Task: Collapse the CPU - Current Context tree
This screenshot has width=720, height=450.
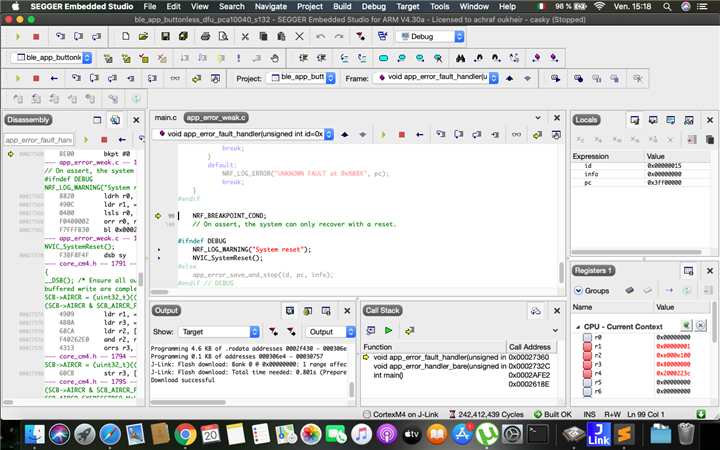Action: pyautogui.click(x=578, y=327)
